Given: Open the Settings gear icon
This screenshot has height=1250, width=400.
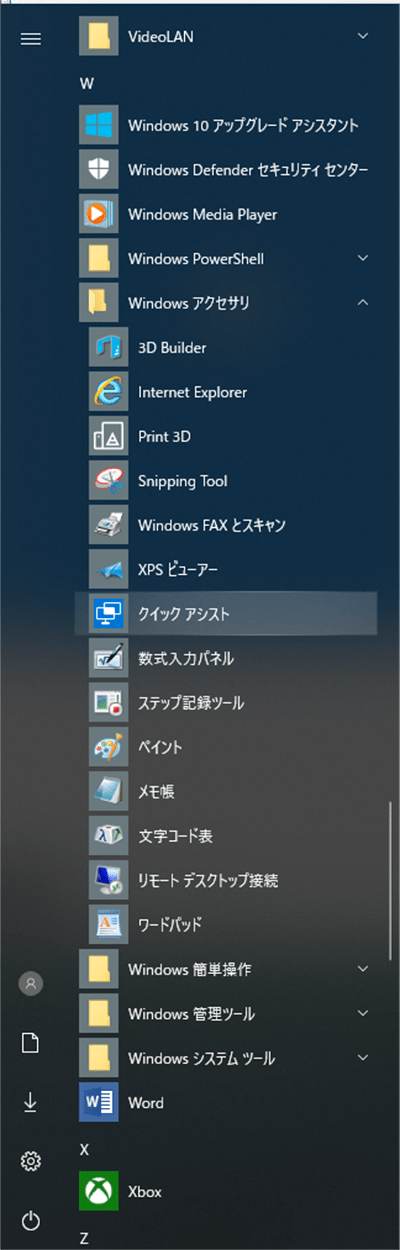Looking at the screenshot, I should coord(31,1160).
